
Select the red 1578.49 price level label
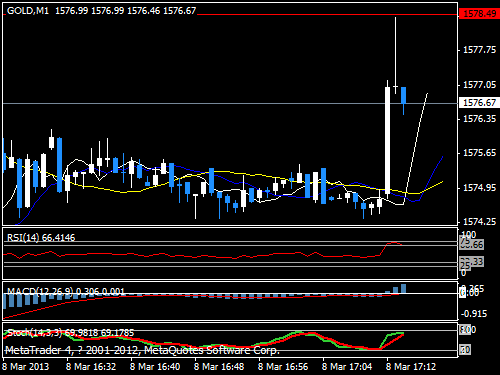pos(479,14)
